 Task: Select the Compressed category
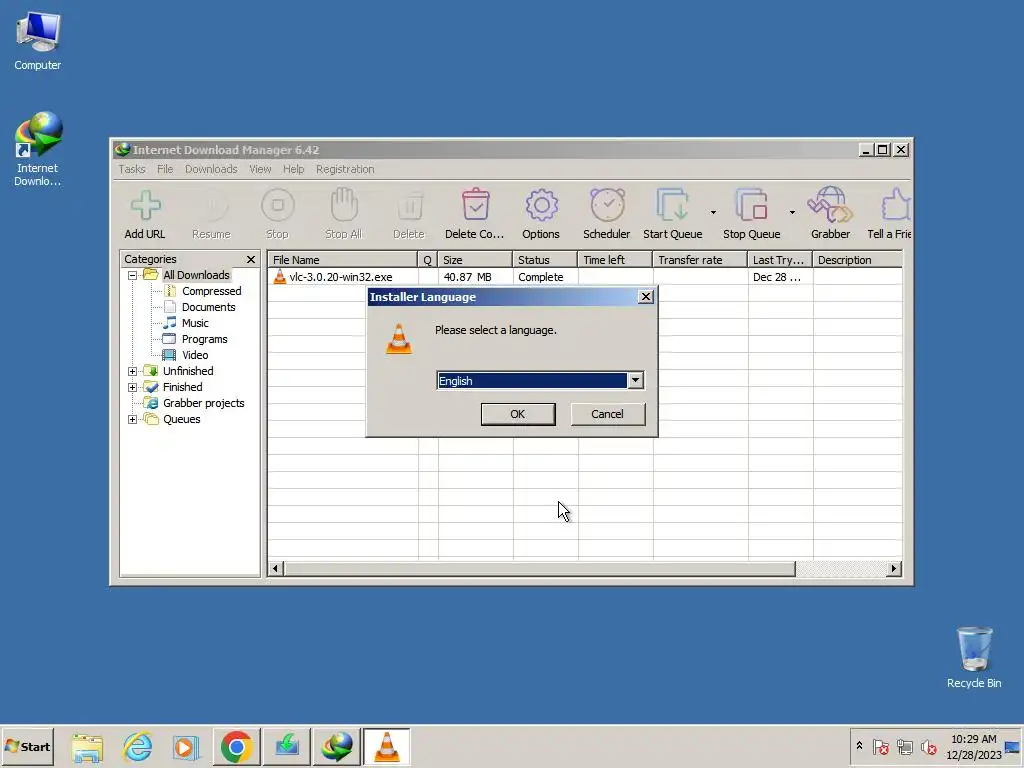click(212, 291)
